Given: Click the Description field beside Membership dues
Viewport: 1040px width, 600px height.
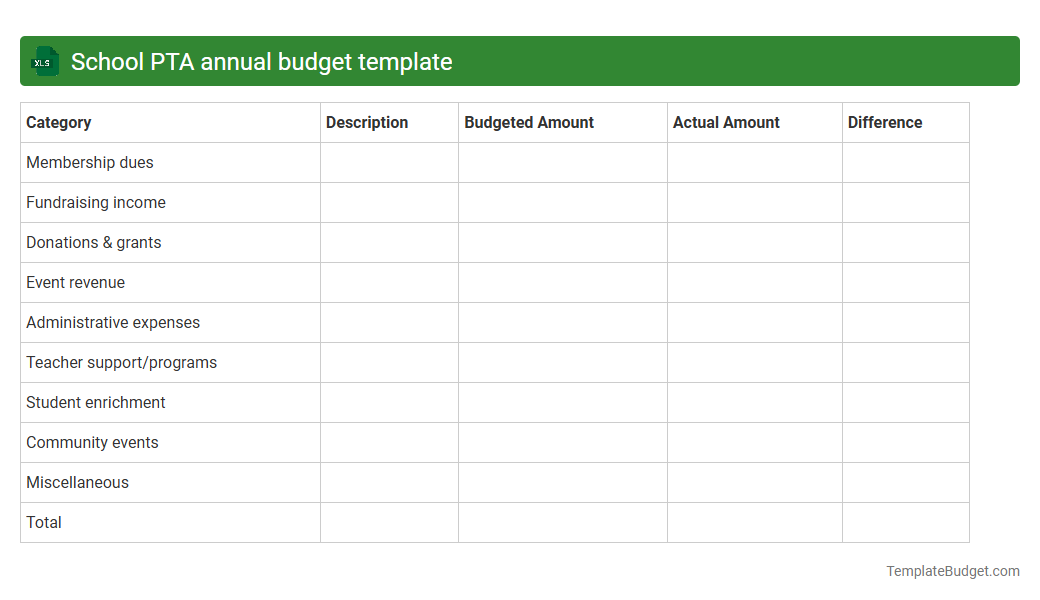Looking at the screenshot, I should click(388, 162).
